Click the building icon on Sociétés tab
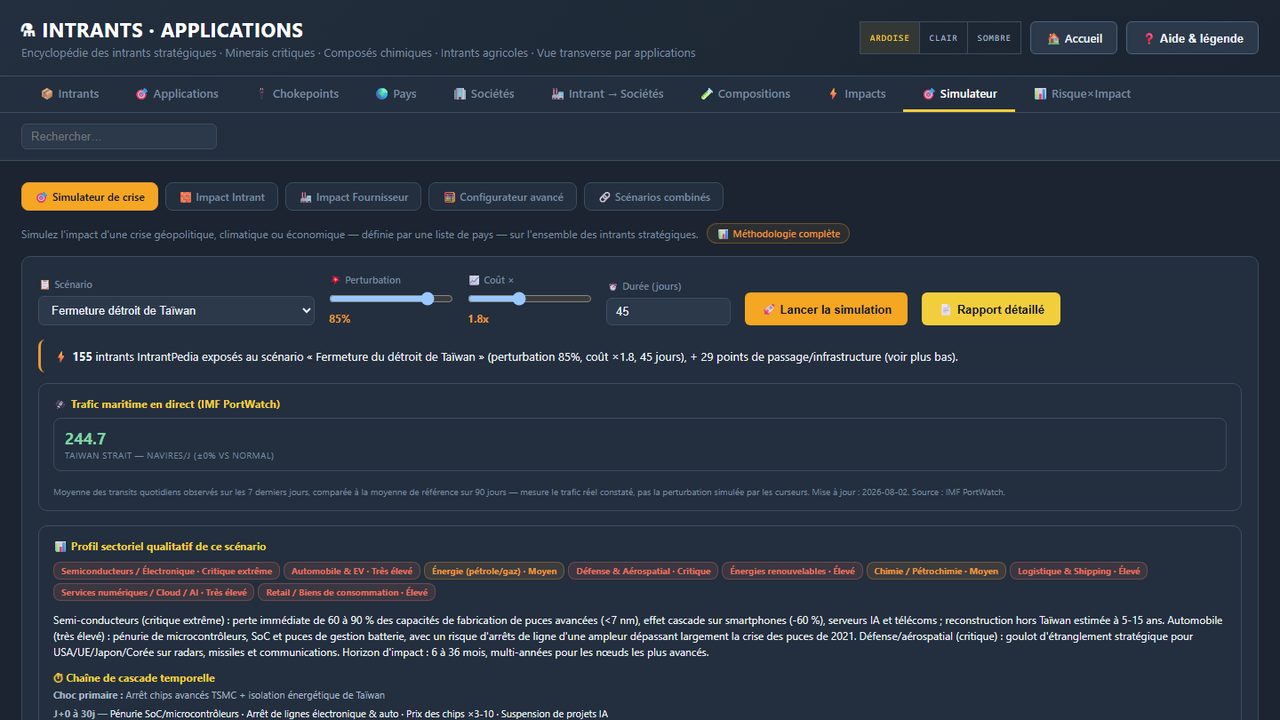1280x720 pixels. pyautogui.click(x=460, y=94)
